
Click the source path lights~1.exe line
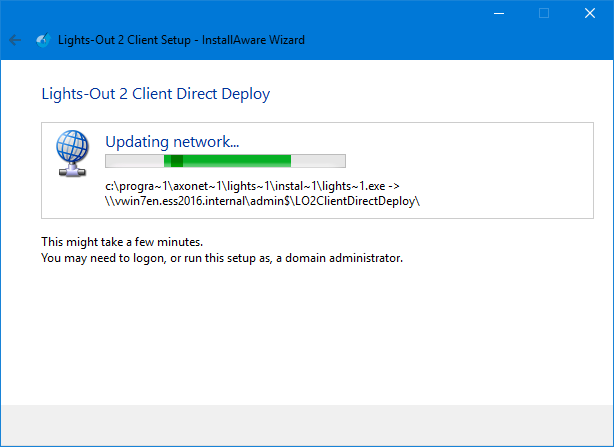252,186
